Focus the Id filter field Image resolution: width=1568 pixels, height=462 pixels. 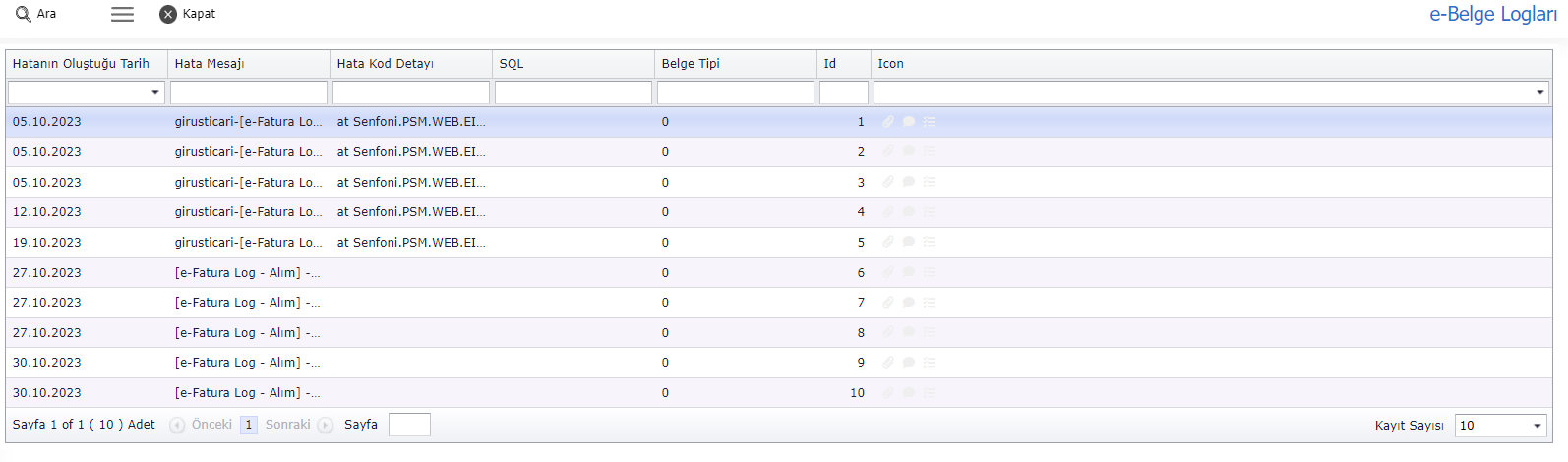[844, 92]
